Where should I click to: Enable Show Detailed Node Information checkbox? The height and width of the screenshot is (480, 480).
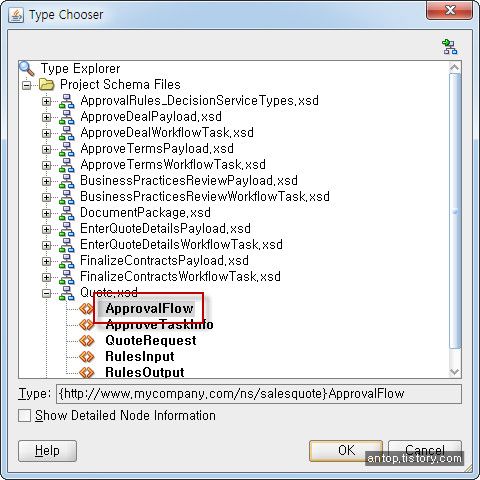pyautogui.click(x=24, y=416)
